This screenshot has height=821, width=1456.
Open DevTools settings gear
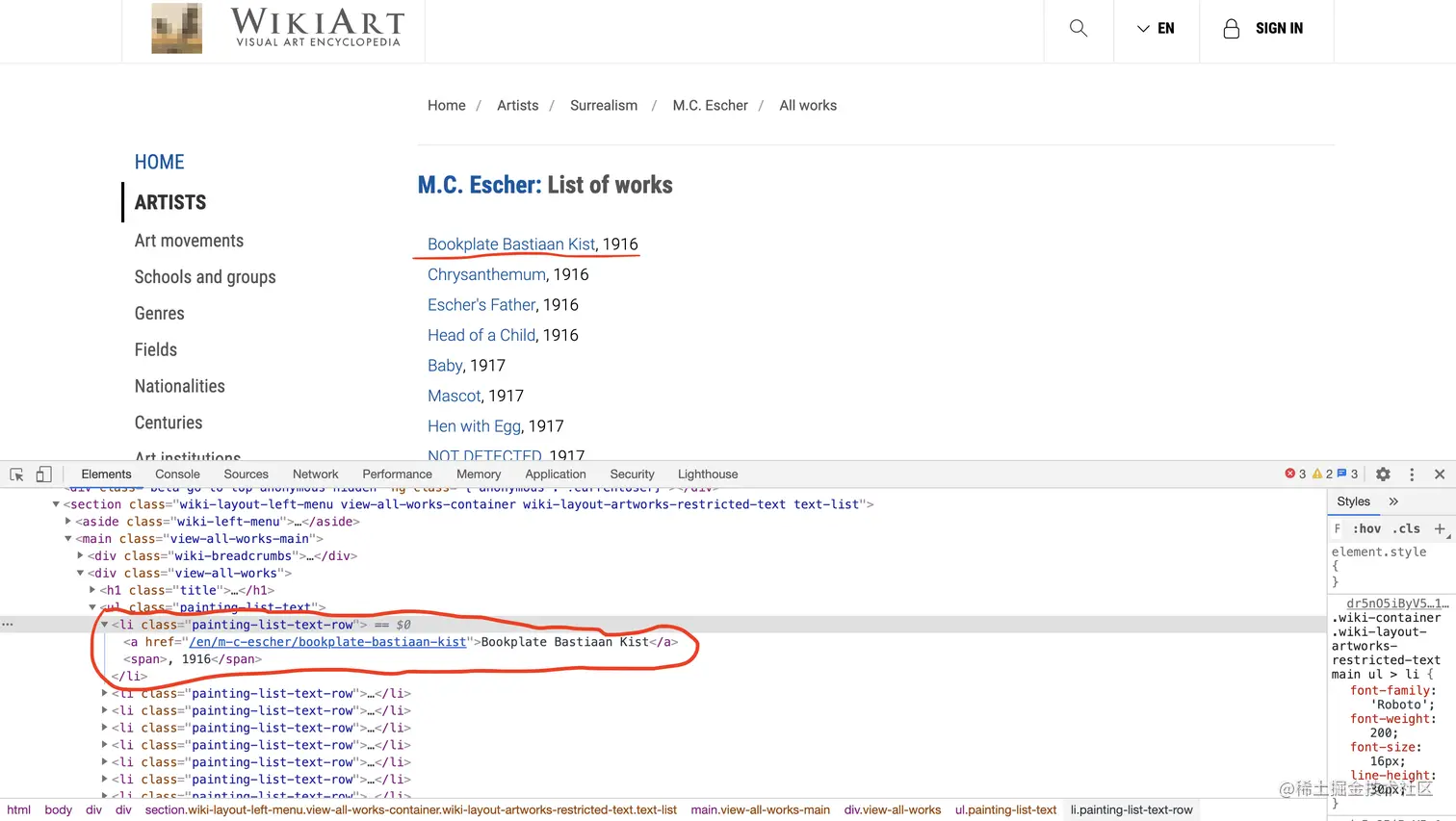tap(1383, 475)
